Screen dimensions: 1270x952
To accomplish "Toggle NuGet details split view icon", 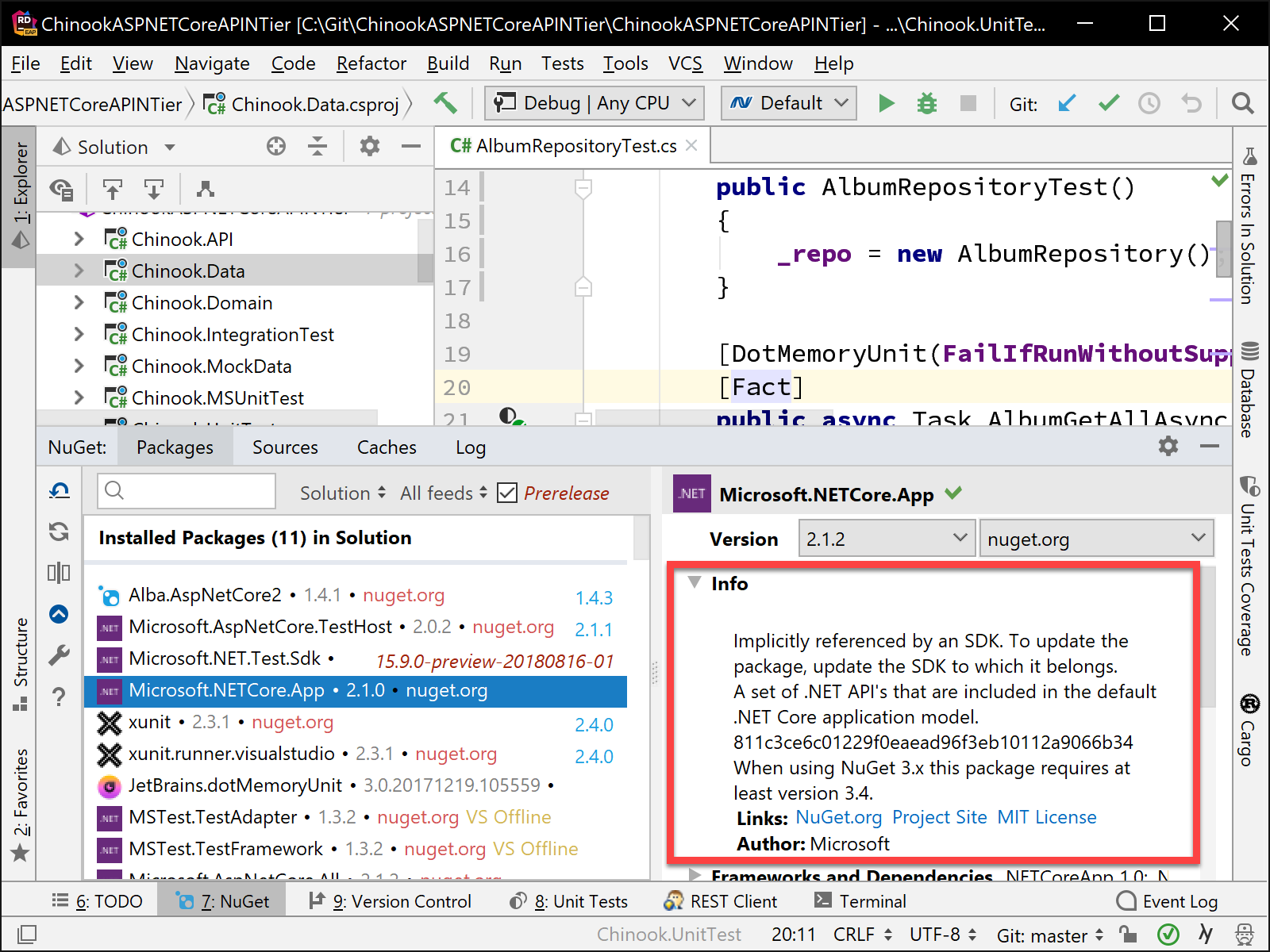I will [x=60, y=573].
